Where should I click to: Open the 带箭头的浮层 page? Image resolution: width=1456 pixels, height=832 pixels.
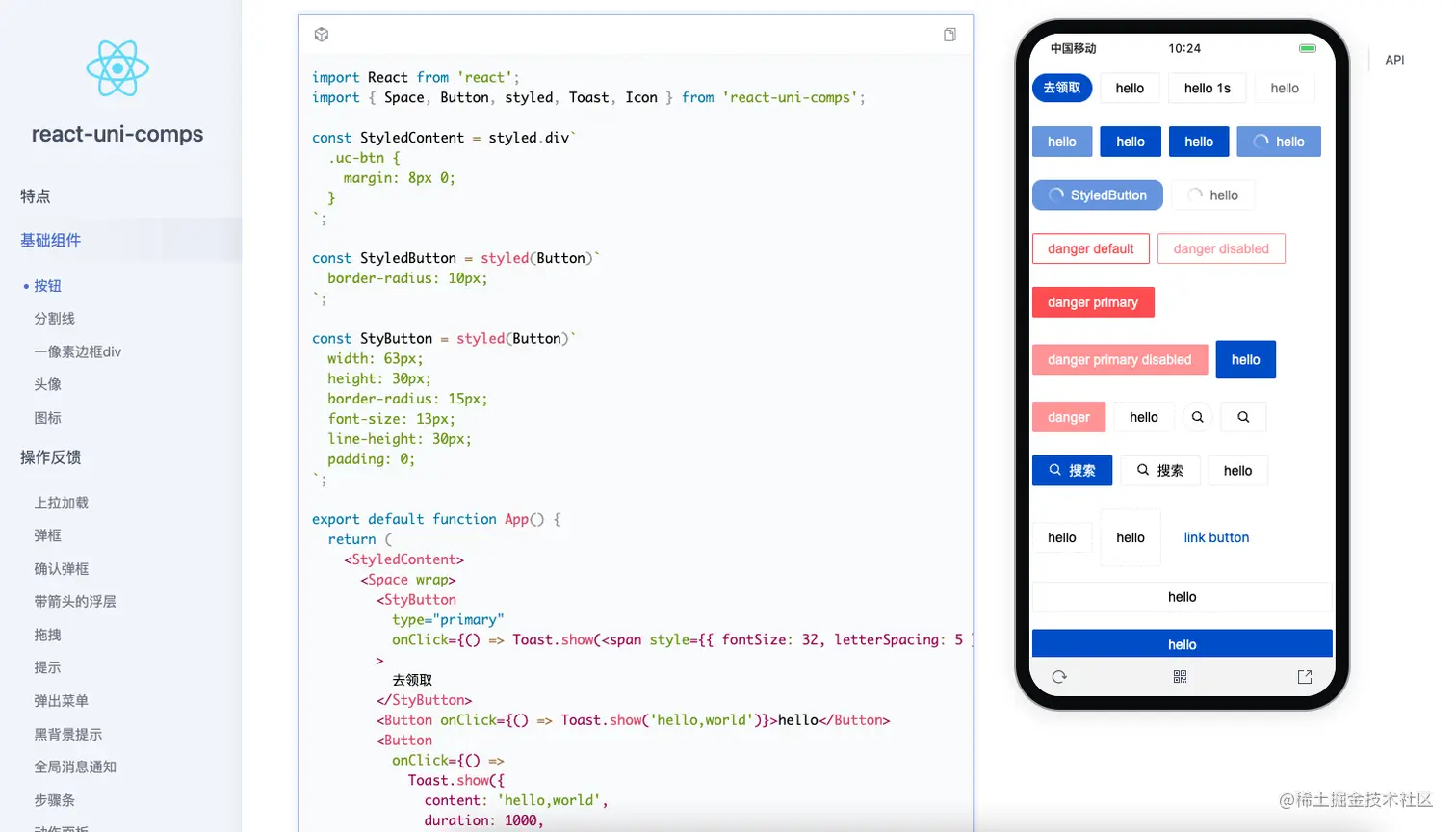pos(75,602)
